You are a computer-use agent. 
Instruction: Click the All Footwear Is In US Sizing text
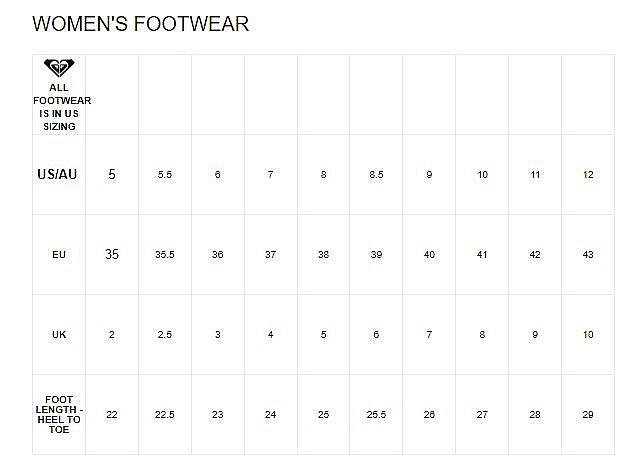tap(62, 107)
